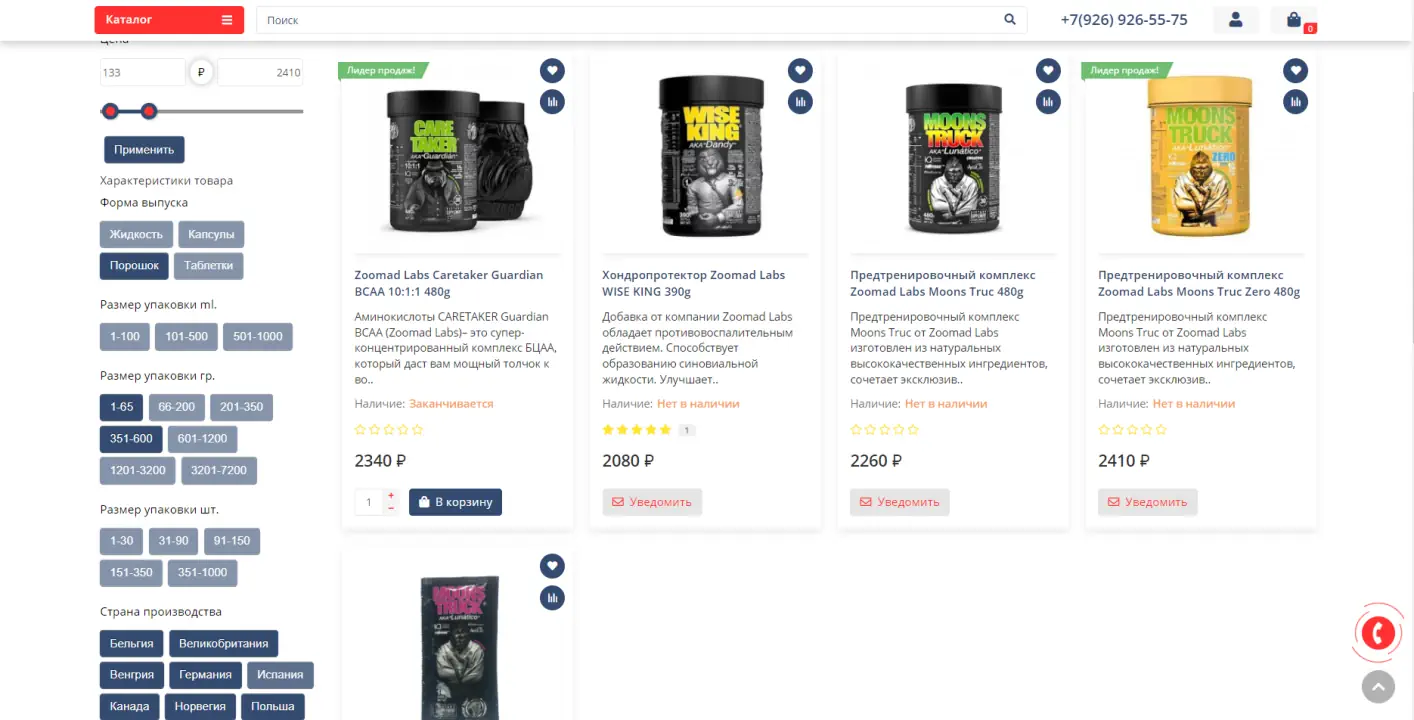The image size is (1414, 720).
Task: Select the Германия country filter
Action: (205, 675)
